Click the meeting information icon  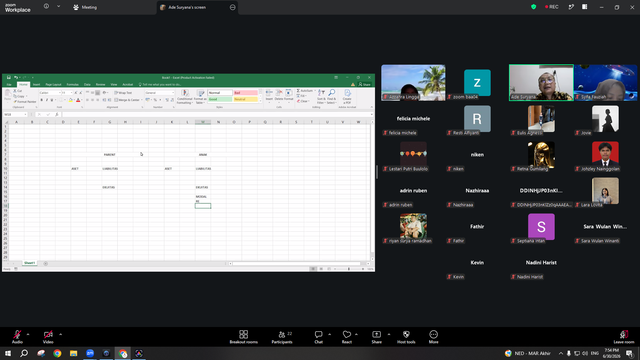coord(46,7)
